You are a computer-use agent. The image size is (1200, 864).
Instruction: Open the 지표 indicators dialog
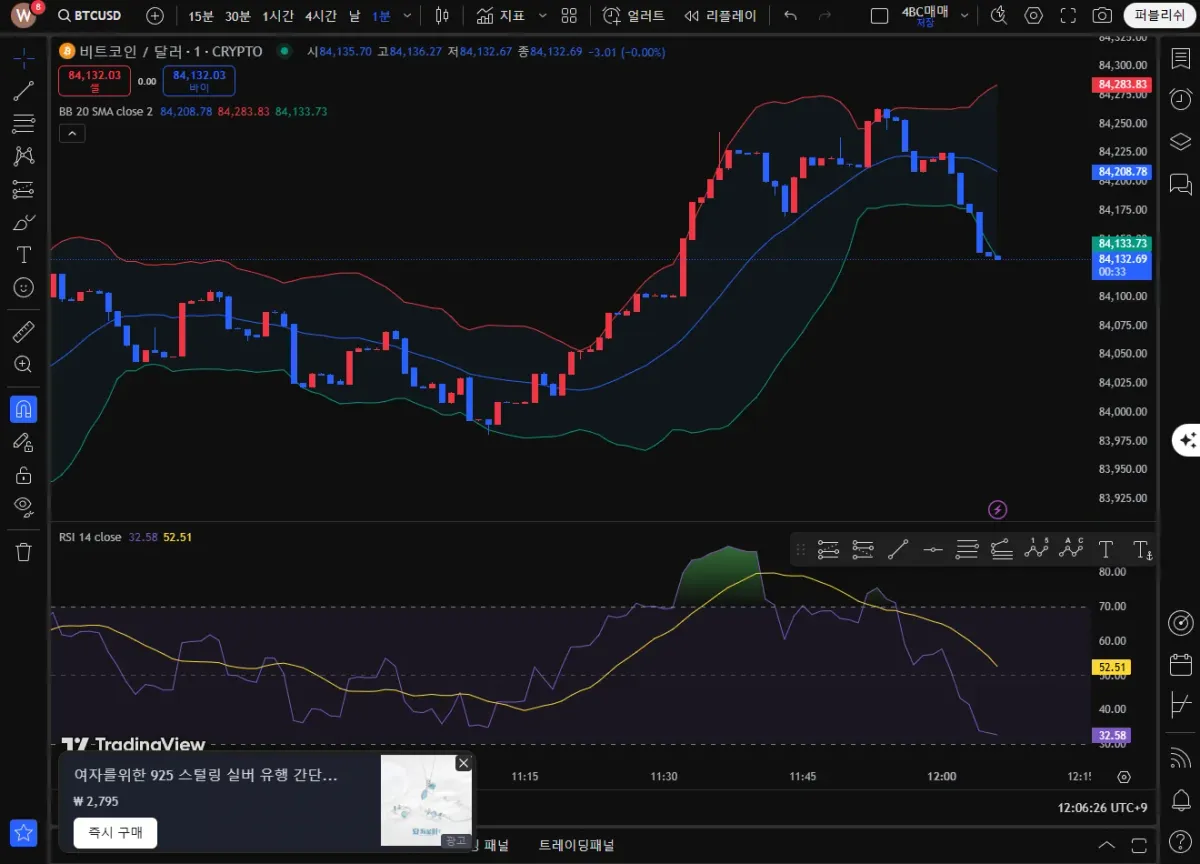(x=500, y=16)
